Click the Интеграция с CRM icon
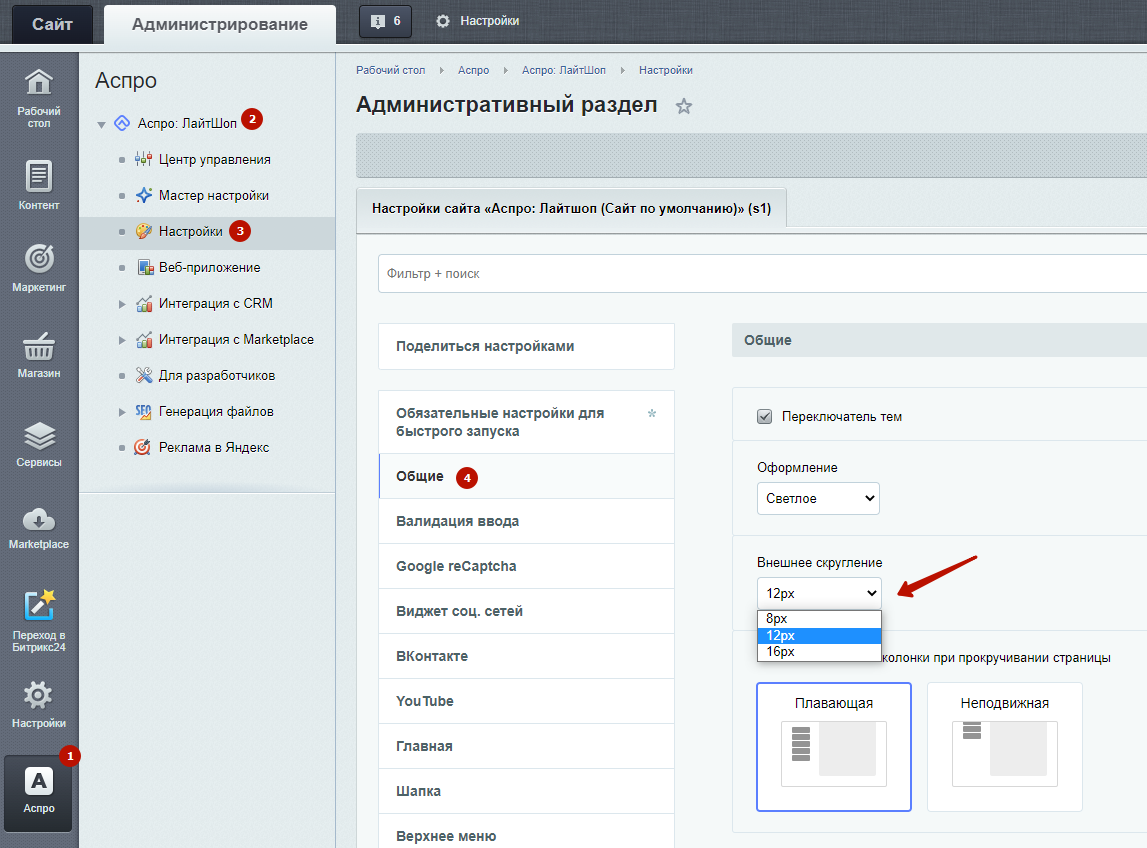This screenshot has width=1147, height=848. 144,303
